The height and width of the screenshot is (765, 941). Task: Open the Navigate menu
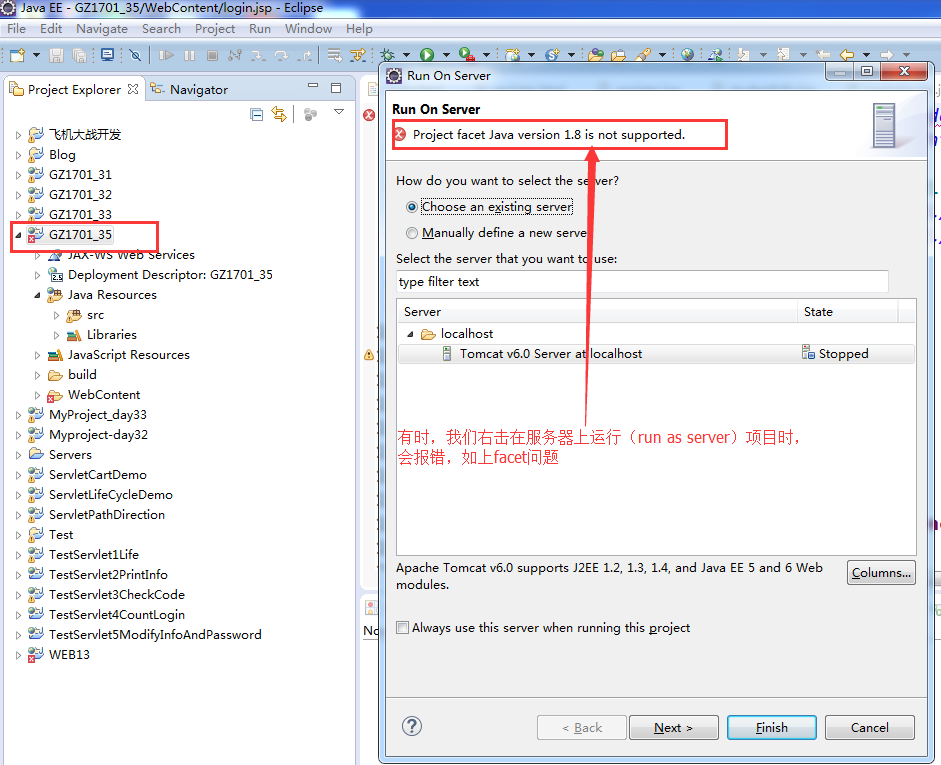(102, 29)
